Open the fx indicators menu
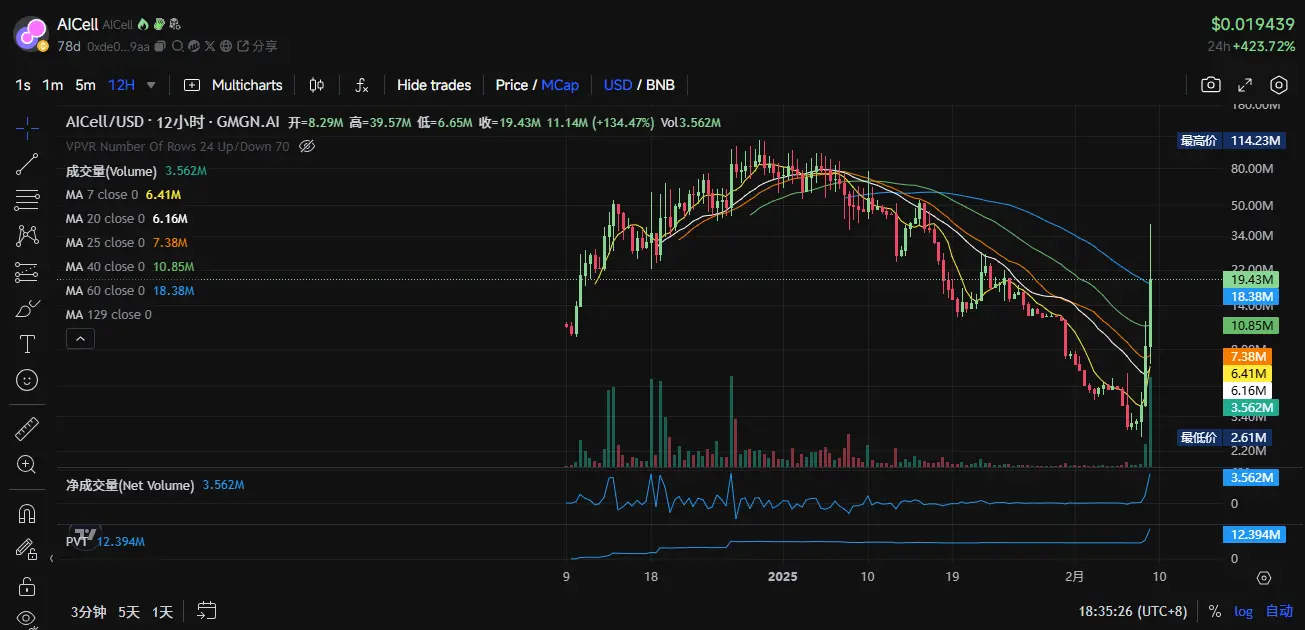Image resolution: width=1305 pixels, height=630 pixels. [x=362, y=85]
